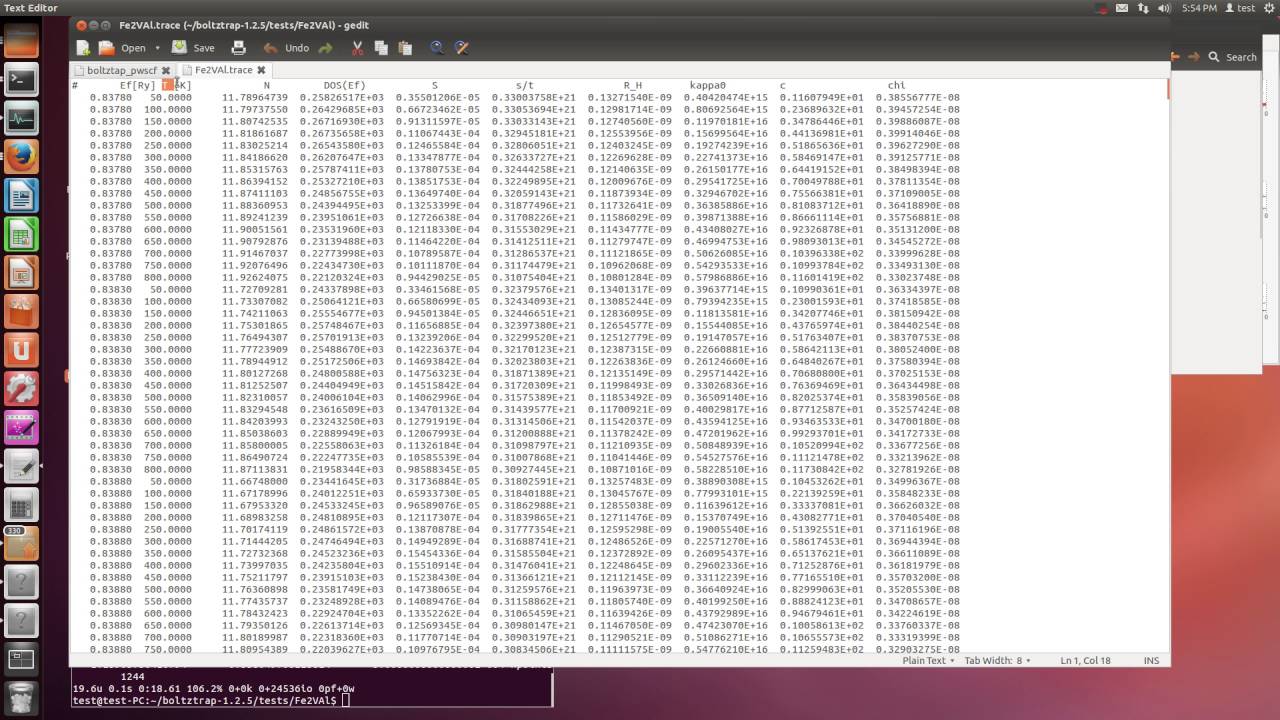Launch Firefox from the dock
Screen dimensions: 1280x720
coord(22,157)
